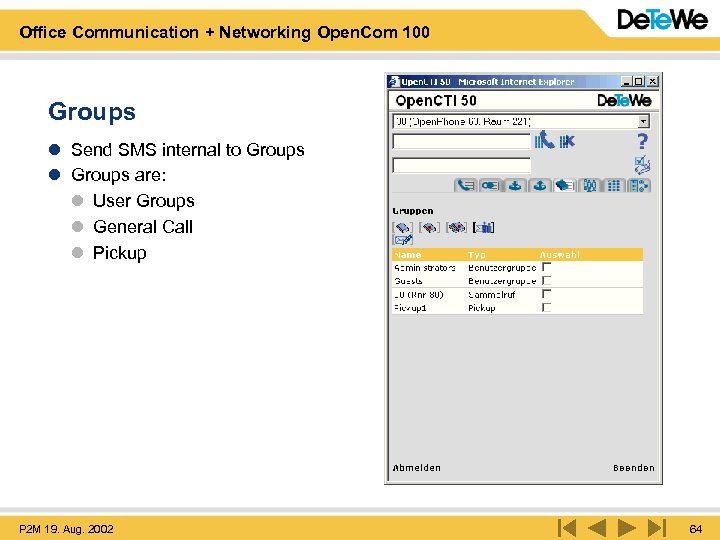Click the envelope with pen SMS icon
720x540 pixels.
403,240
